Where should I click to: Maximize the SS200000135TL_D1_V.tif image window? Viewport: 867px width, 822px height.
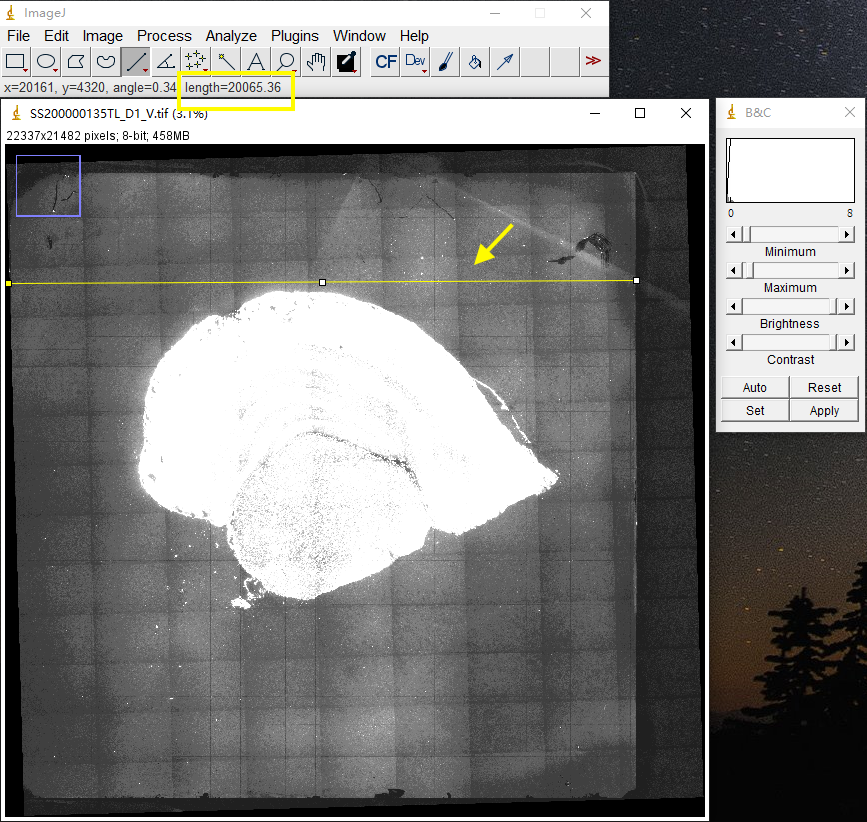[640, 113]
